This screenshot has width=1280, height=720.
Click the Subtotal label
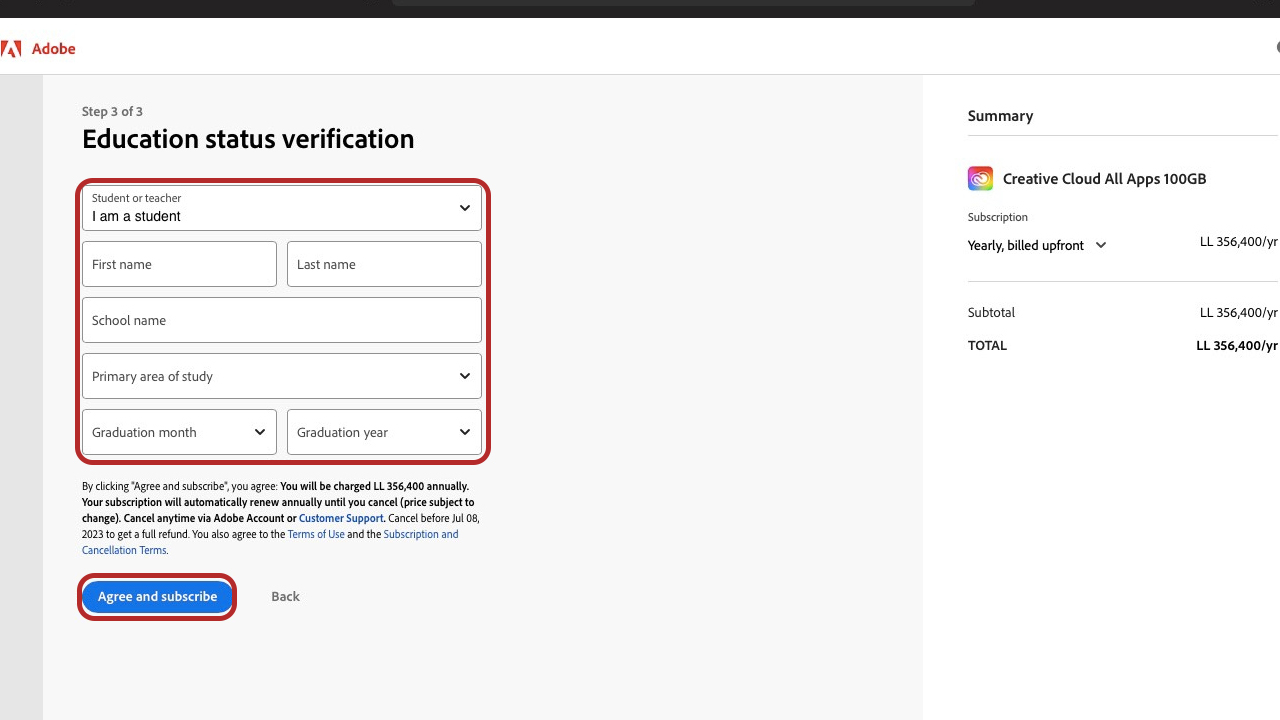click(991, 312)
